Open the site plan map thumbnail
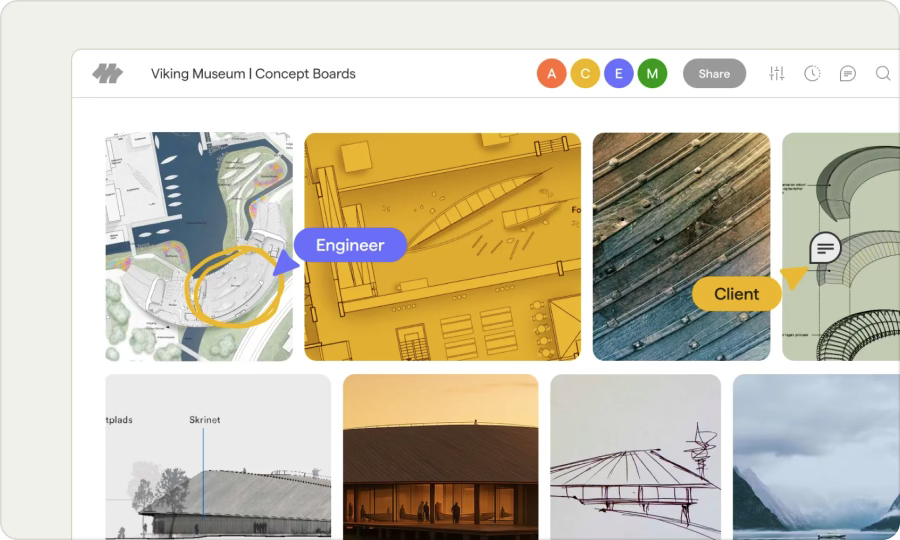This screenshot has width=900, height=540. click(x=199, y=247)
